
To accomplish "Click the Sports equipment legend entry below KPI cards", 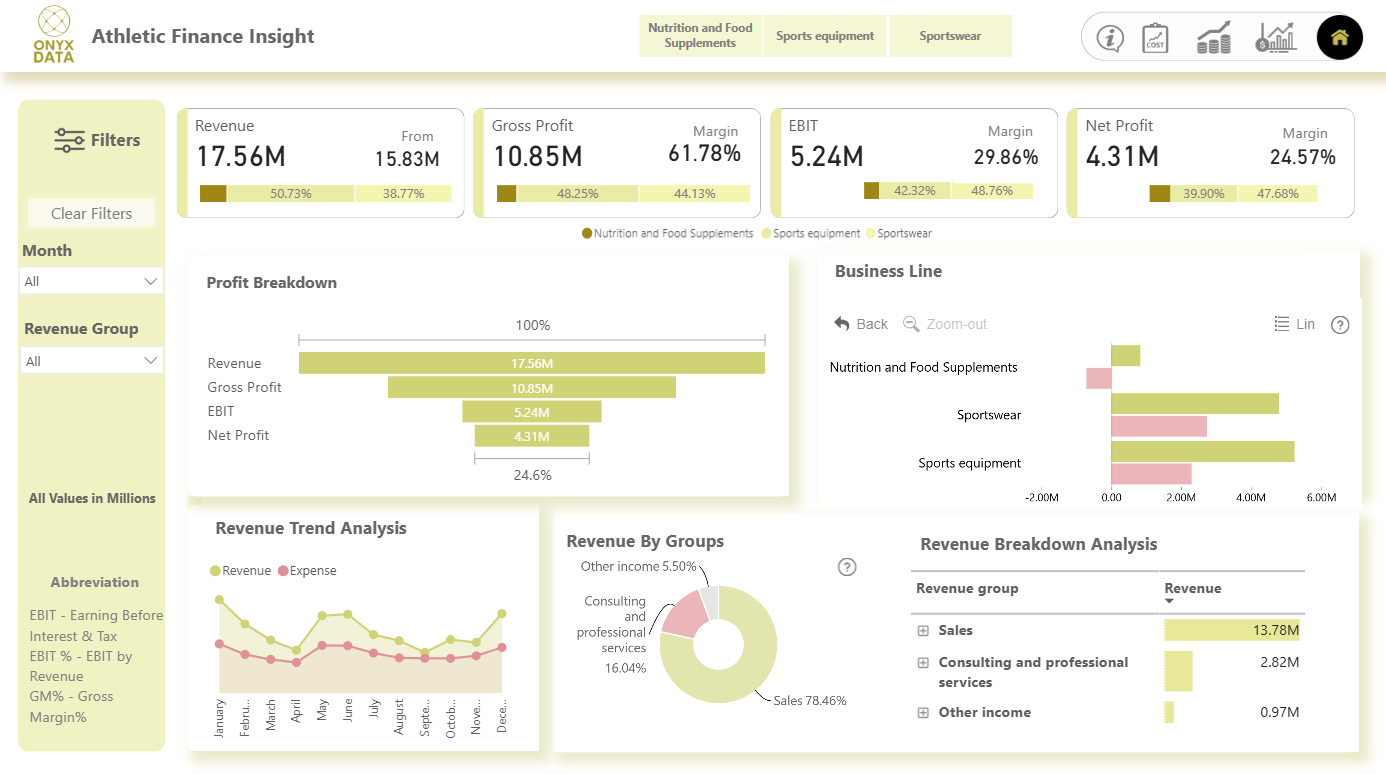I will click(810, 233).
